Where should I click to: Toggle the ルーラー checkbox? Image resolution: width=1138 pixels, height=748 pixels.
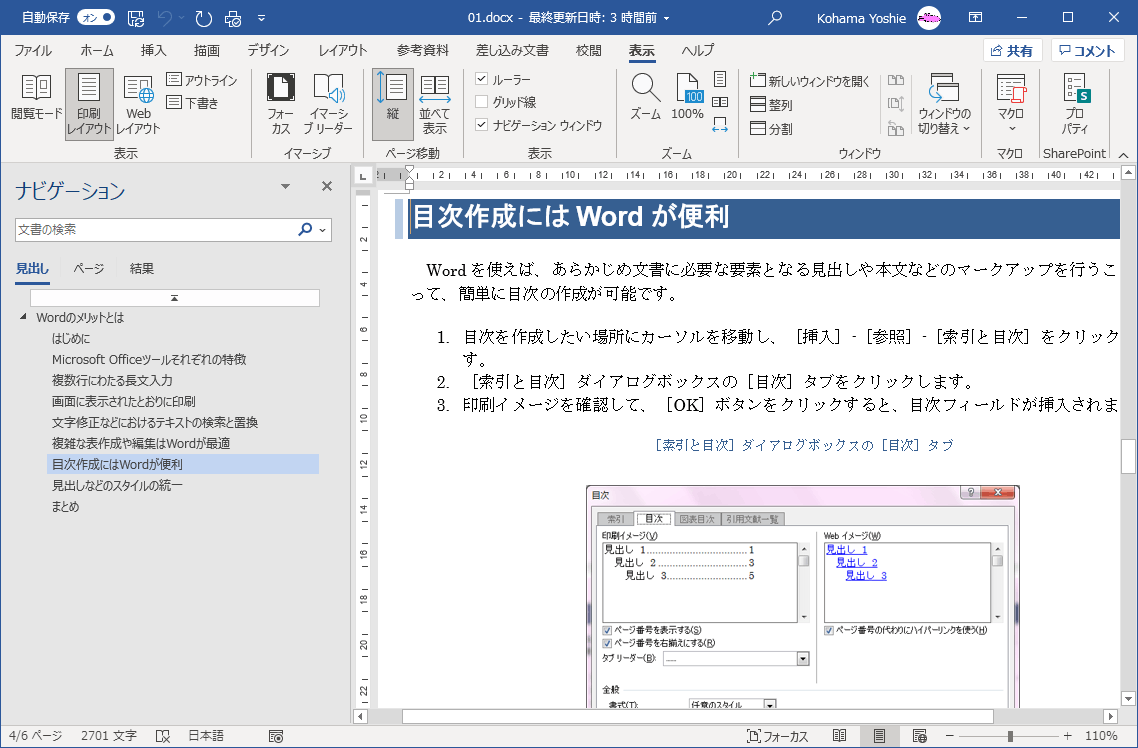pos(482,79)
